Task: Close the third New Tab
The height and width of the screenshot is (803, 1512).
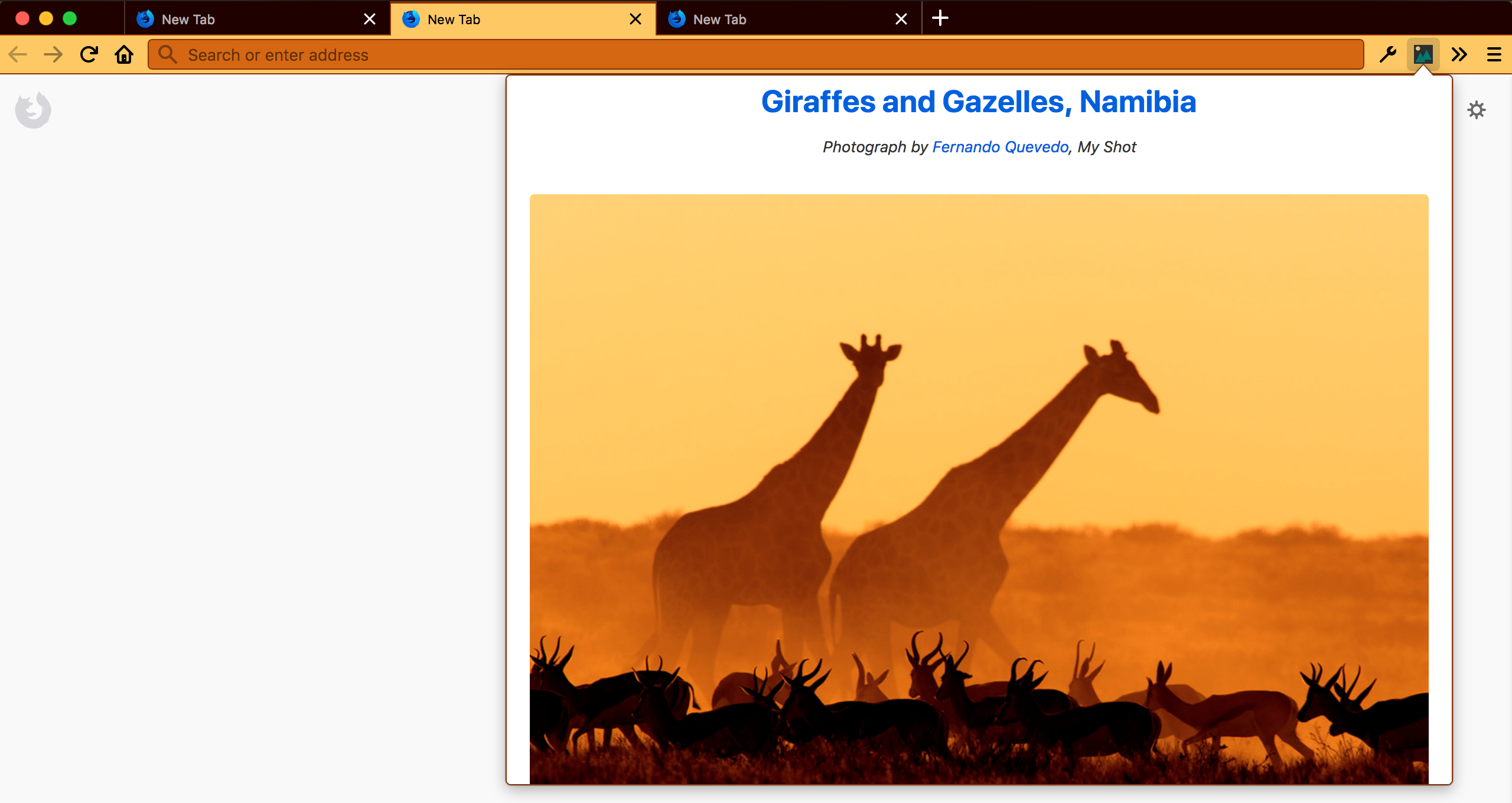Action: (x=901, y=19)
